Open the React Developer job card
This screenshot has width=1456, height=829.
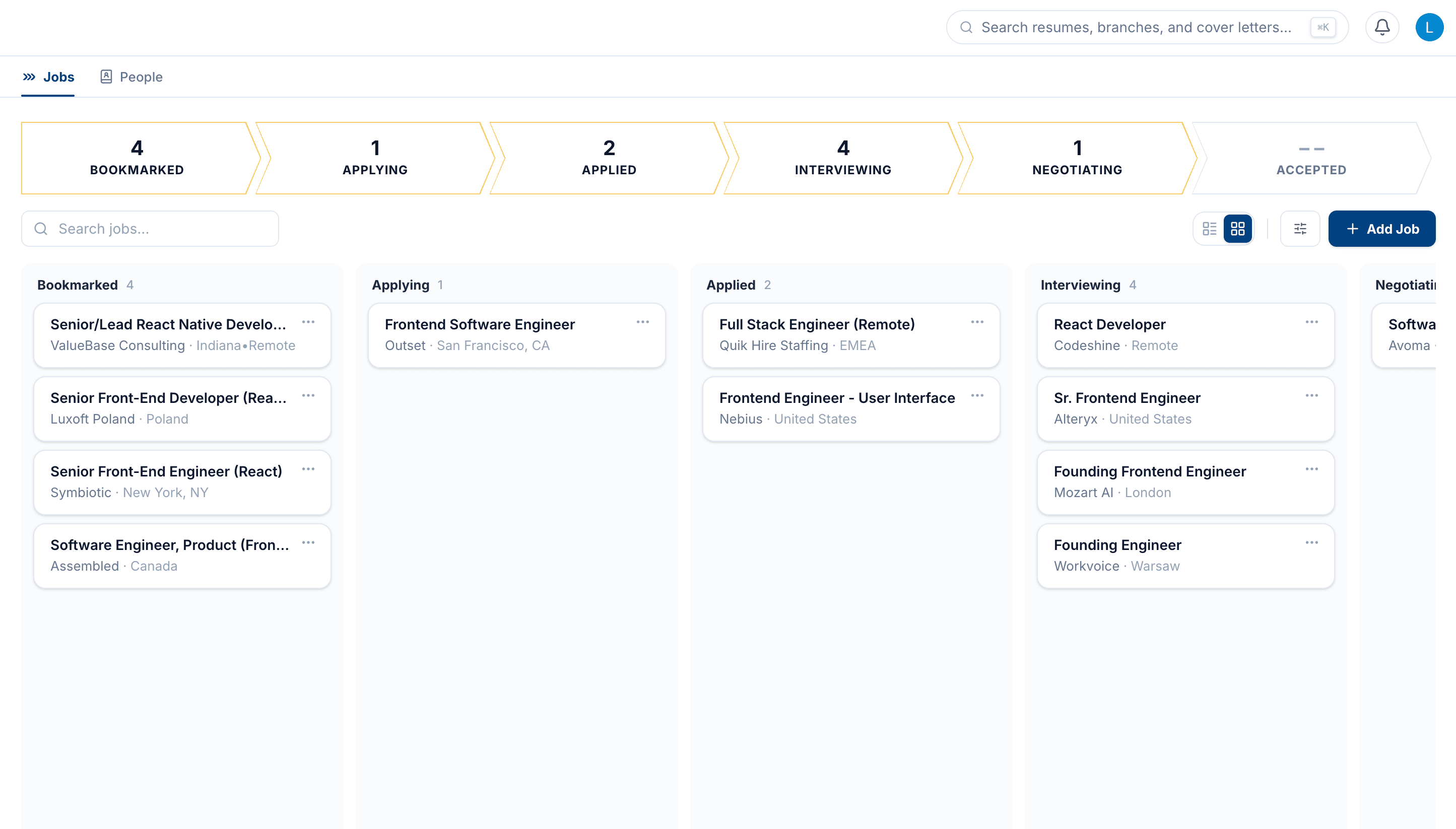click(x=1185, y=335)
